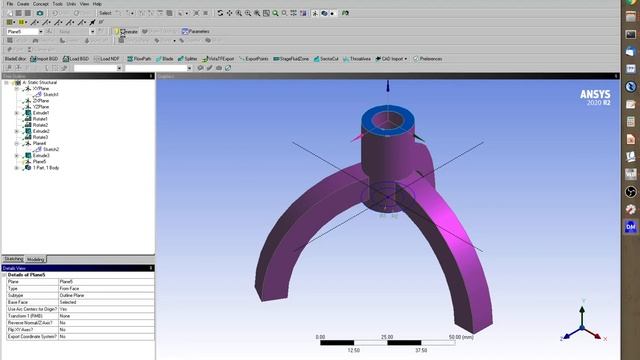
Task: Open the Concept menu
Action: [x=40, y=4]
